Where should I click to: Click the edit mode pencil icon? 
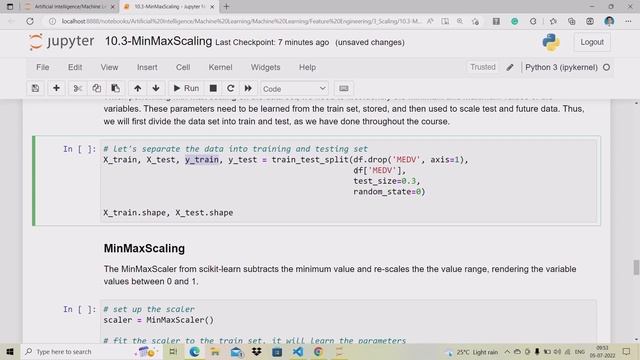pyautogui.click(x=510, y=67)
